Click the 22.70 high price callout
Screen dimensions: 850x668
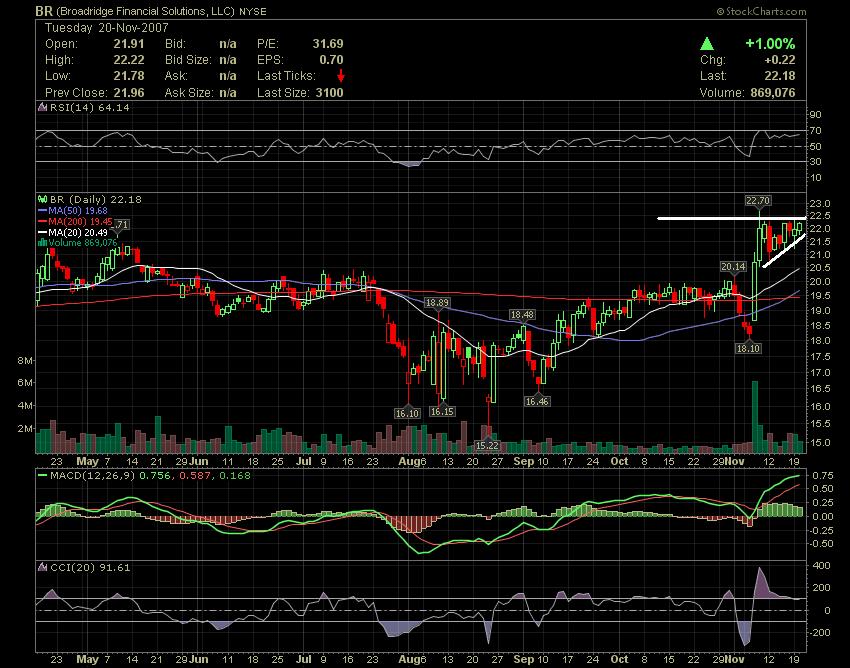(758, 201)
